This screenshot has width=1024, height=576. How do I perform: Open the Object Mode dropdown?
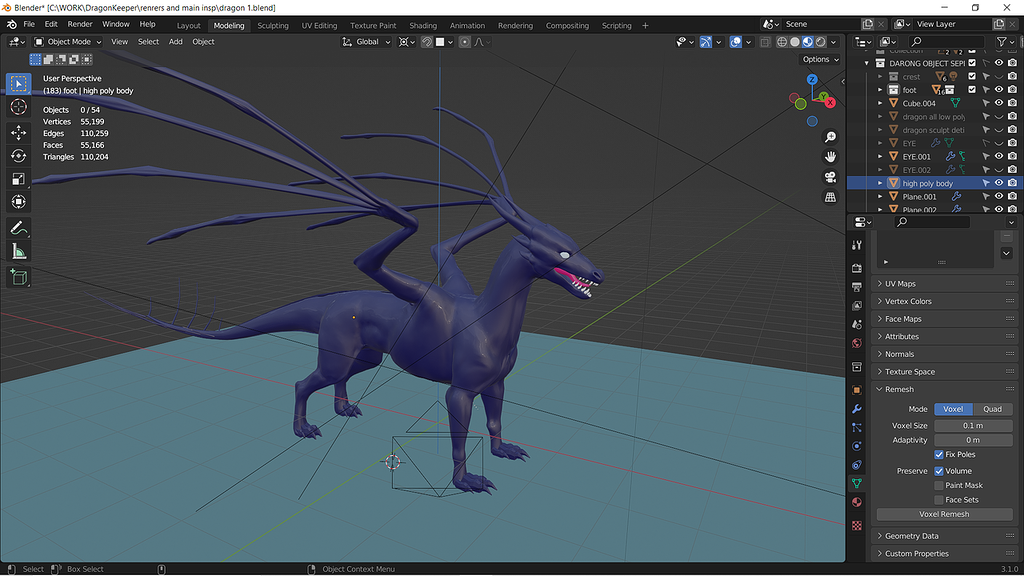click(68, 42)
